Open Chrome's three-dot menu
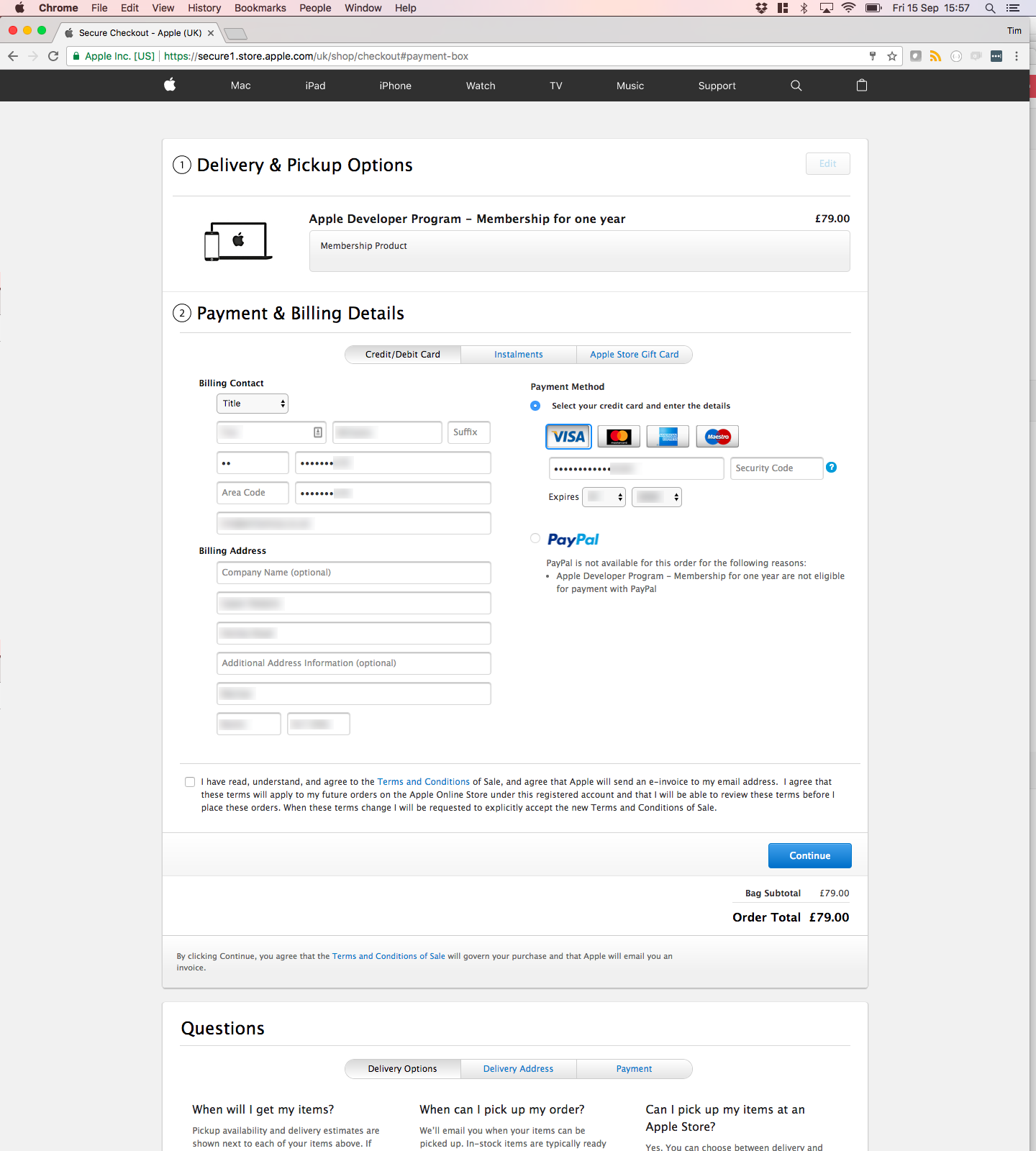Screen dimensions: 1036x1151 click(1016, 56)
